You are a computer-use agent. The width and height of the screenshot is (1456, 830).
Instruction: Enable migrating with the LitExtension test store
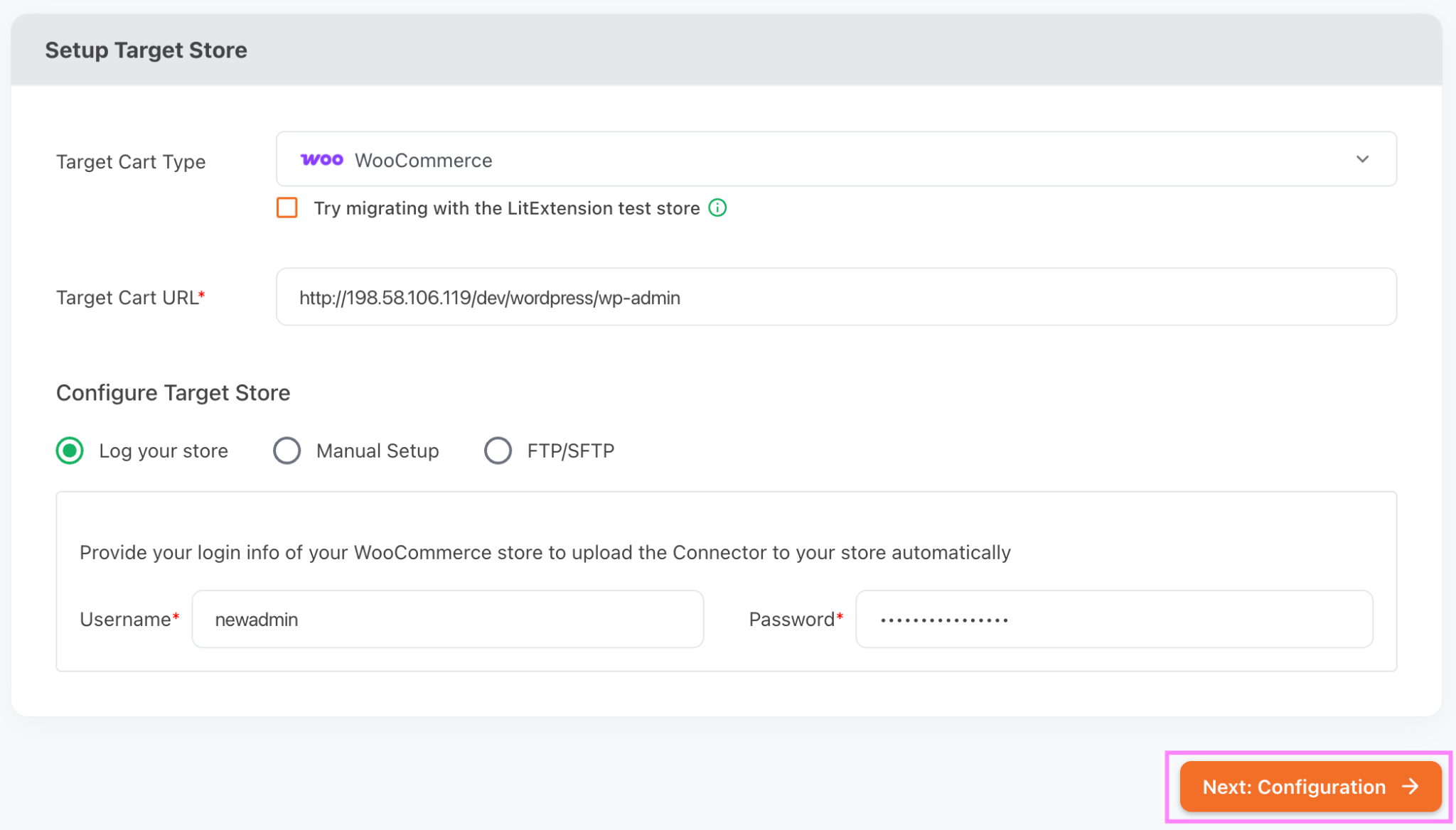[287, 208]
